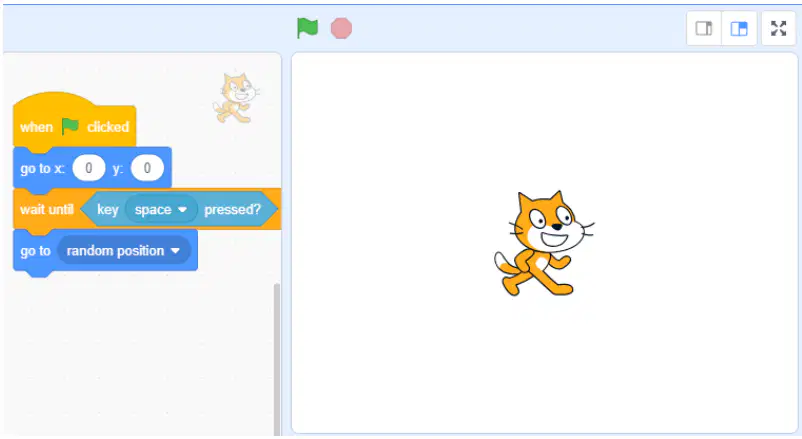Click the cat sprite on the stage
Image resolution: width=802 pixels, height=439 pixels.
click(x=544, y=243)
